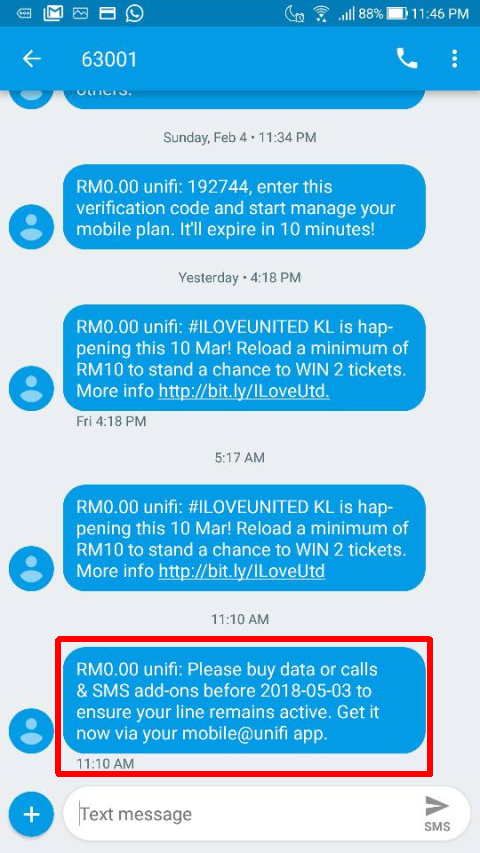Image resolution: width=480 pixels, height=853 pixels.
Task: Tap the WhatsApp notification icon in status bar
Action: (x=134, y=13)
